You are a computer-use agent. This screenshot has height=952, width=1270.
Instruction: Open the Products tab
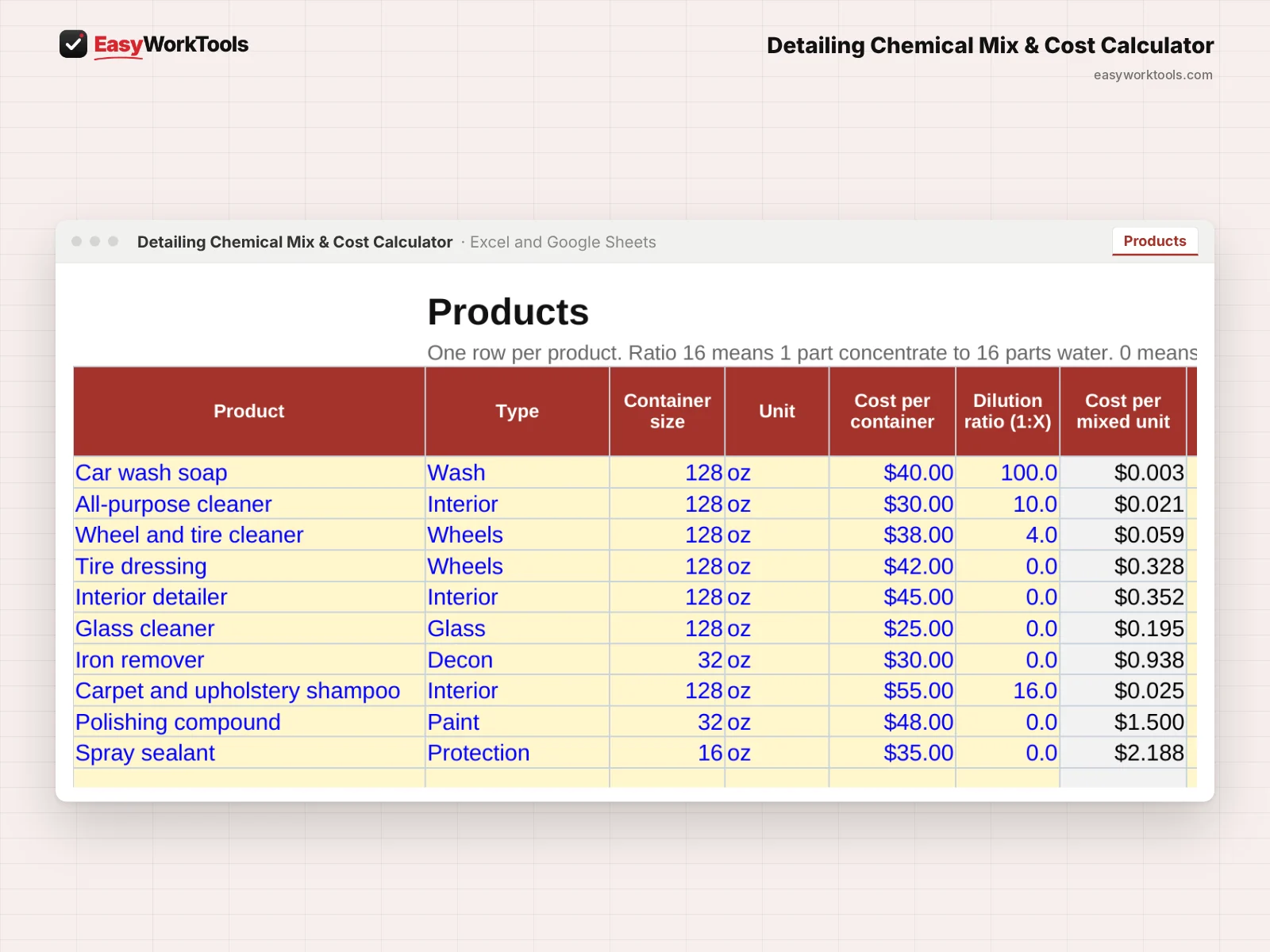[x=1155, y=241]
